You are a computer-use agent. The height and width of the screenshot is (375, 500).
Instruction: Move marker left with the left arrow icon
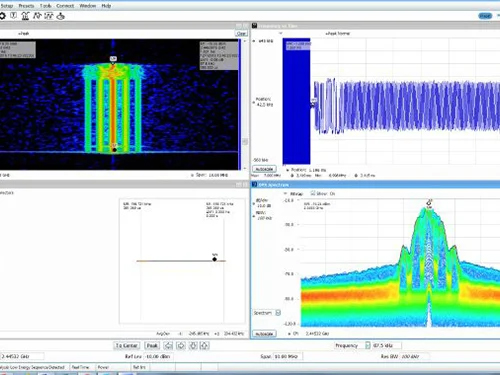point(168,345)
